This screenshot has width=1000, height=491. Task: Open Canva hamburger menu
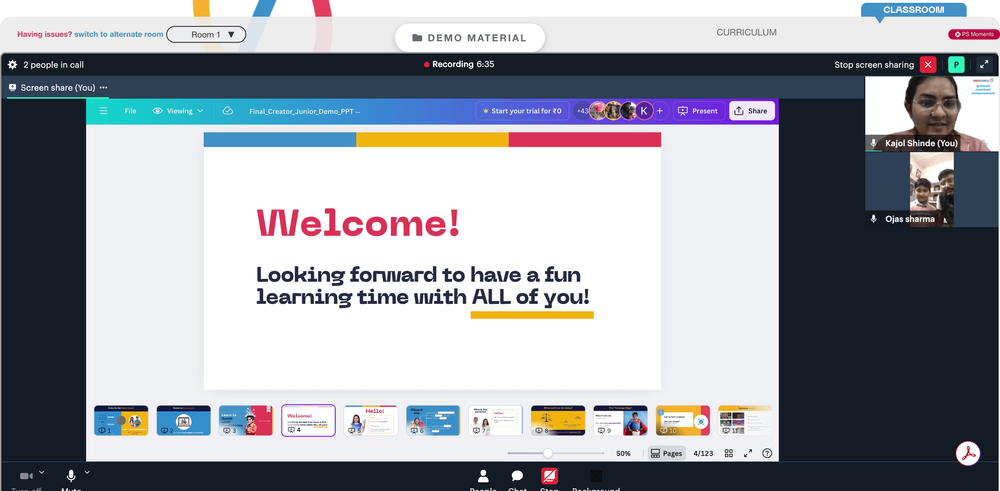click(103, 111)
